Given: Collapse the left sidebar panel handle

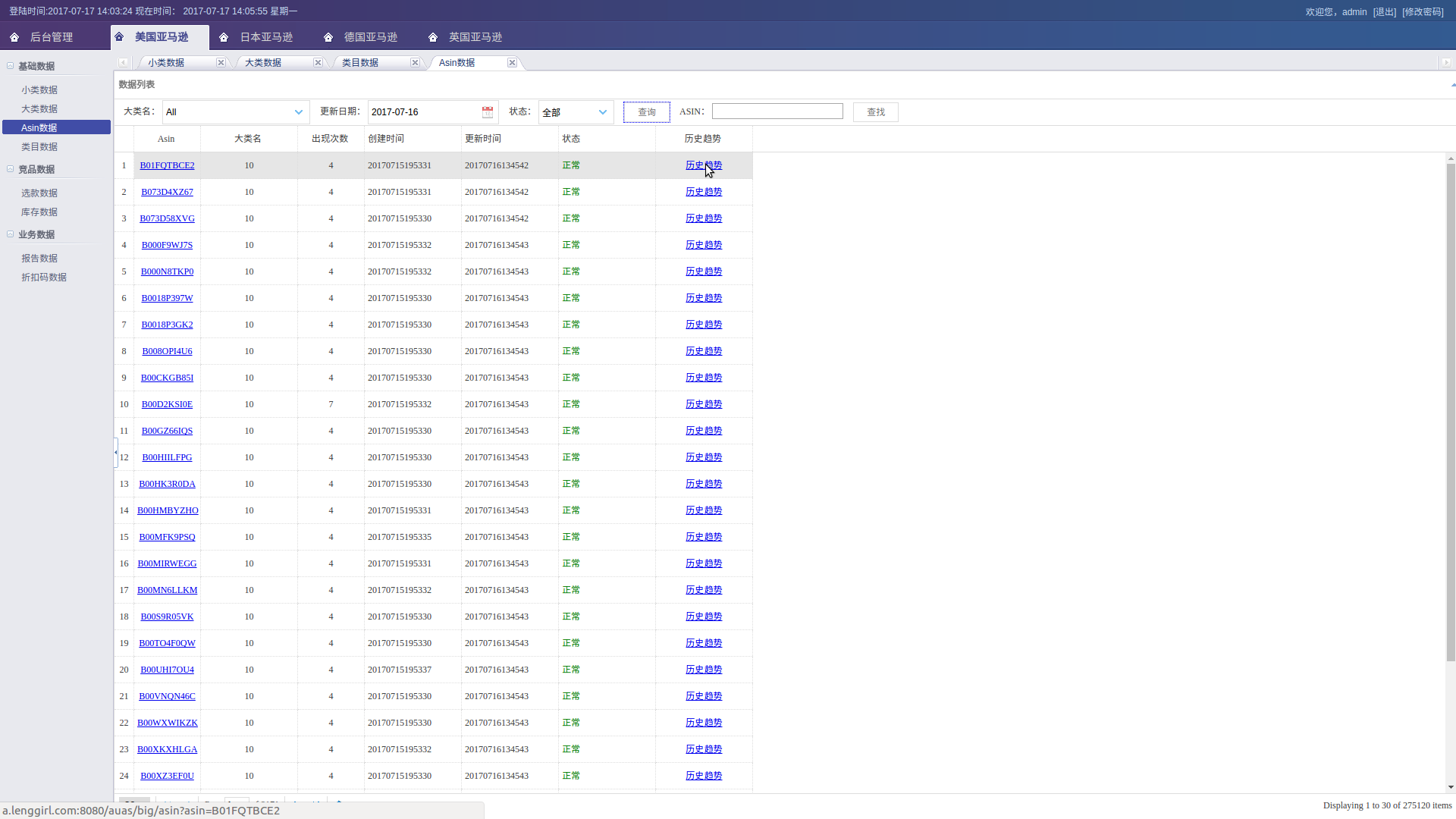Looking at the screenshot, I should (x=115, y=453).
